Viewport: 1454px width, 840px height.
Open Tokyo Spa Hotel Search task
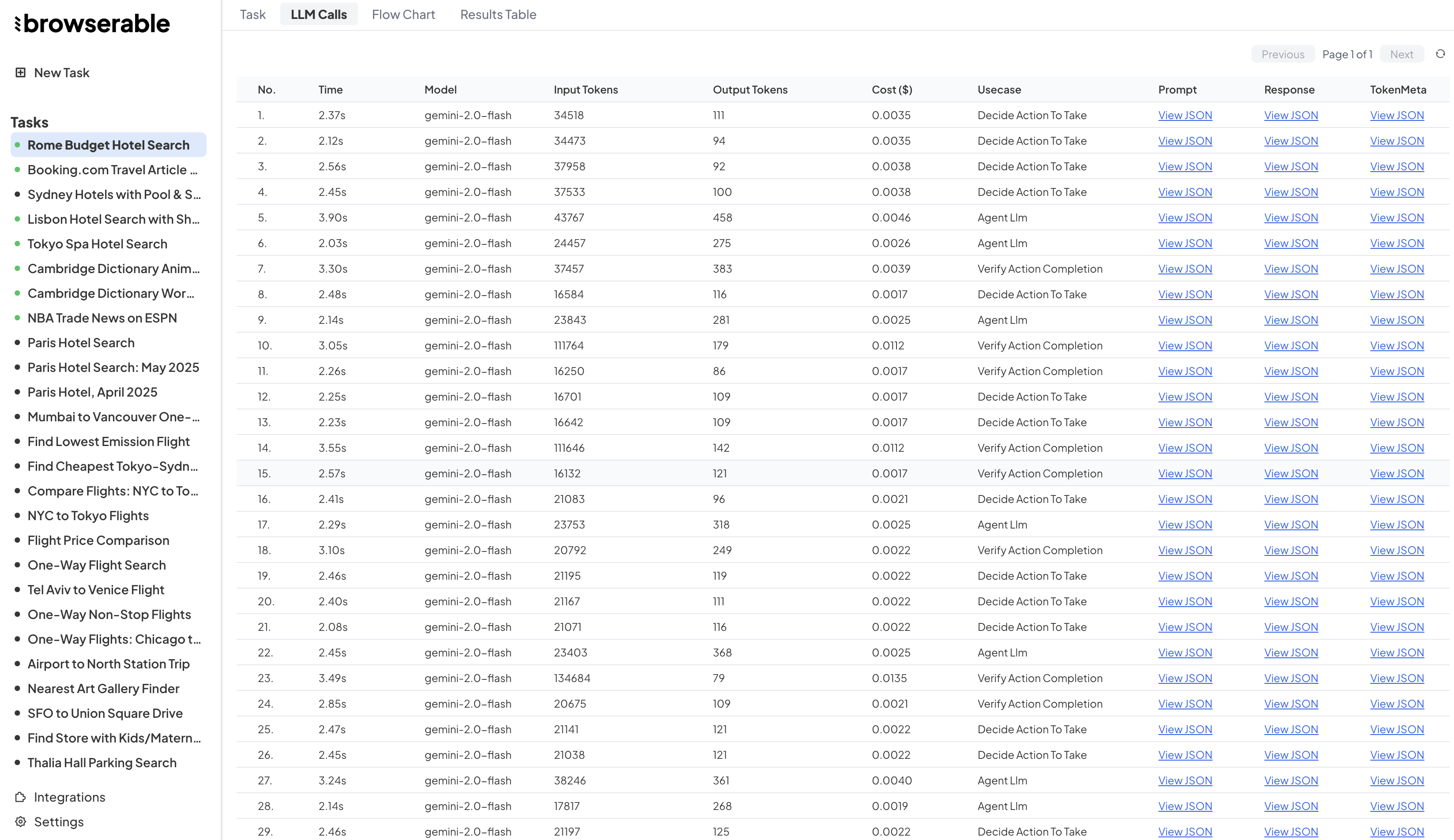[97, 244]
